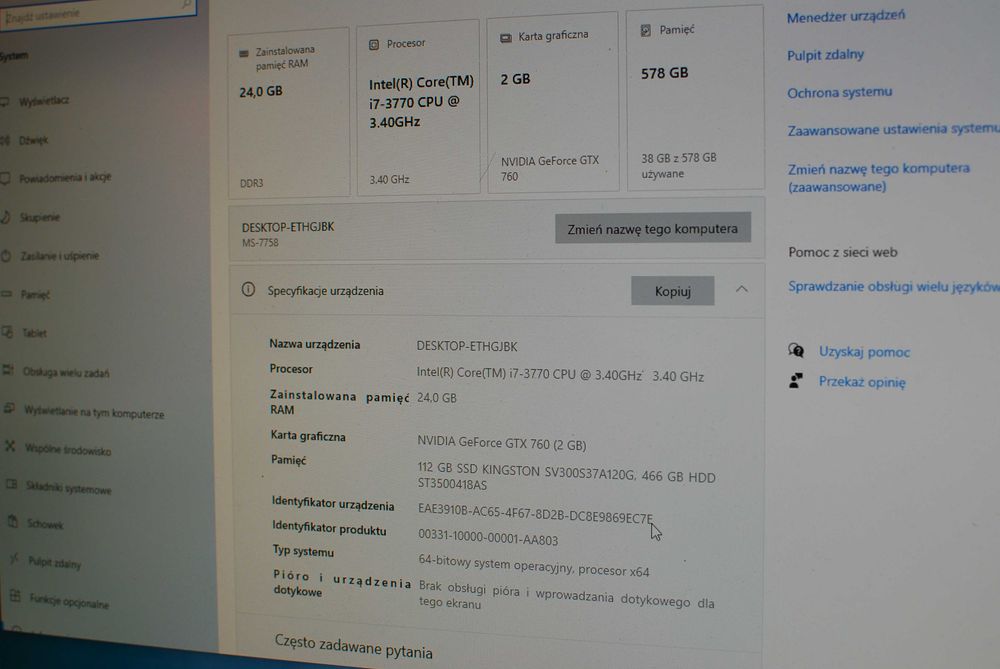Click the 578 GB Pamięć card
The image size is (1000, 669).
pos(695,98)
